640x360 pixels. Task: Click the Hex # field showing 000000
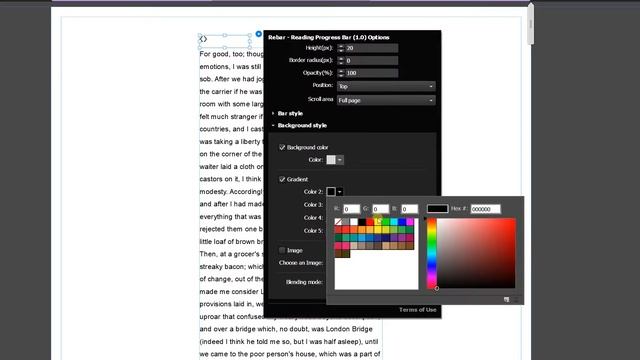click(485, 209)
